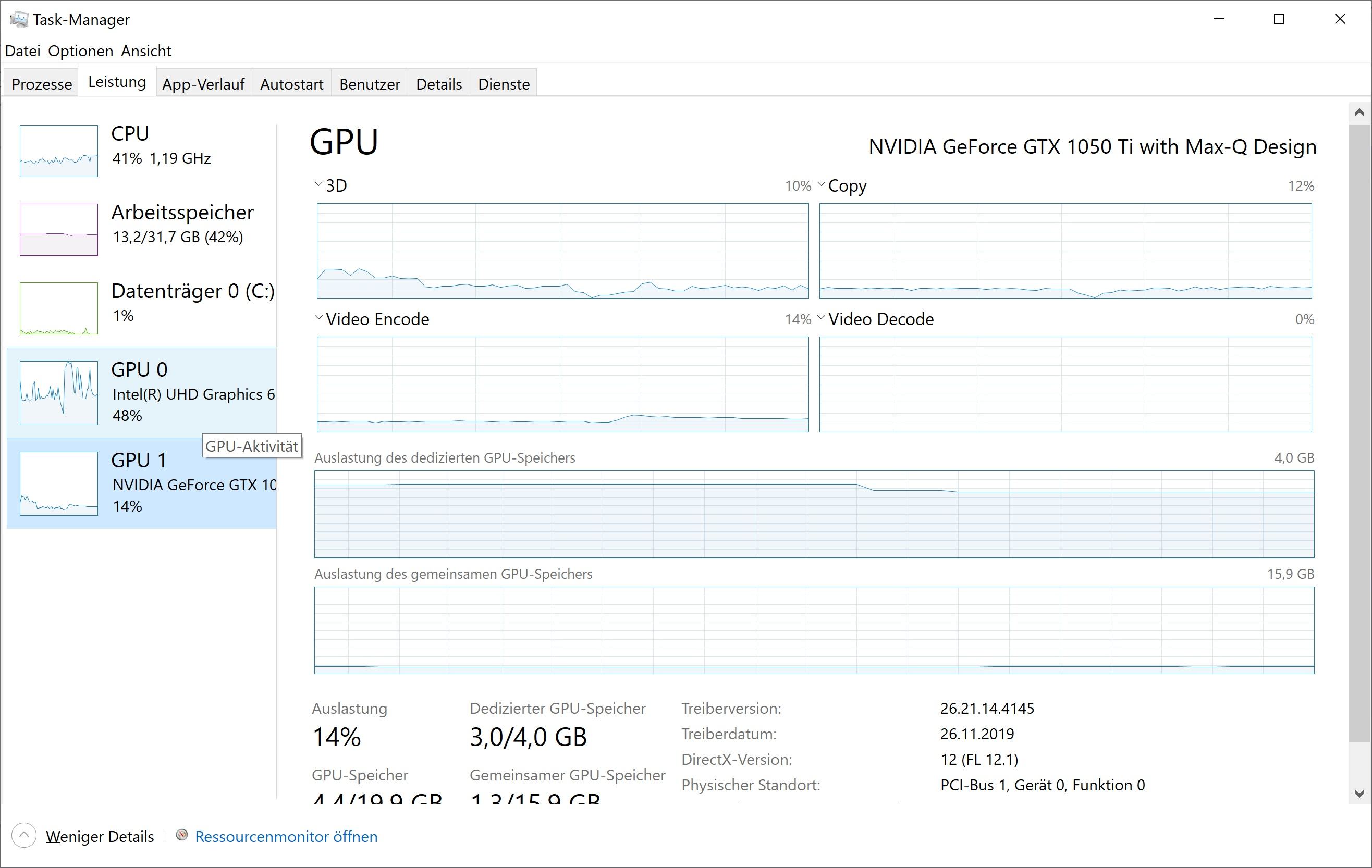Switch to the Leistung tab
The width and height of the screenshot is (1372, 868).
coord(117,81)
